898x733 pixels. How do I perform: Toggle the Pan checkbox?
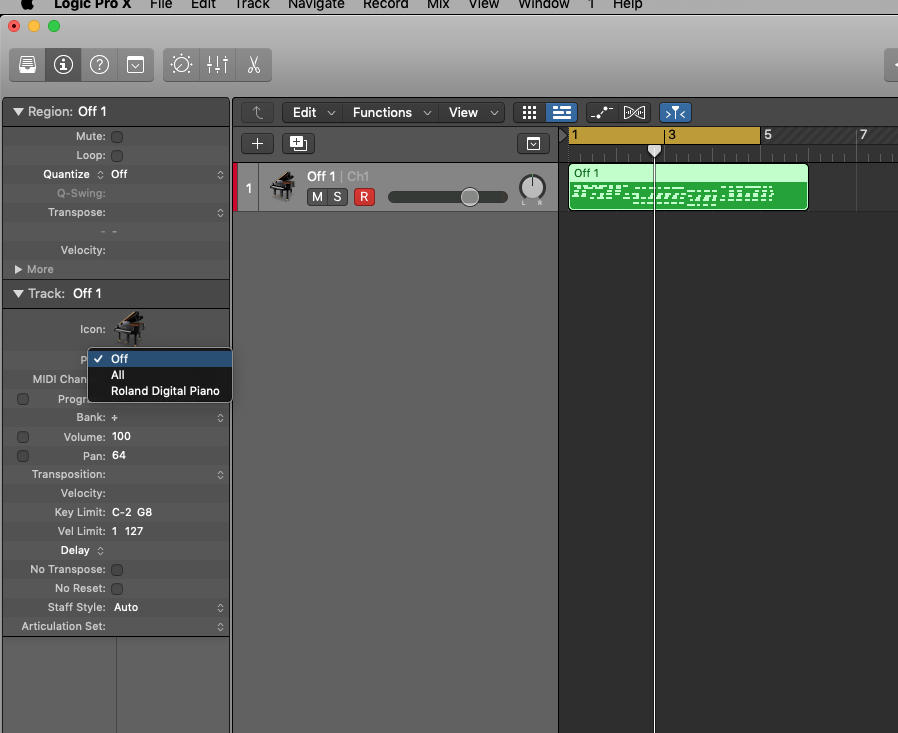23,456
